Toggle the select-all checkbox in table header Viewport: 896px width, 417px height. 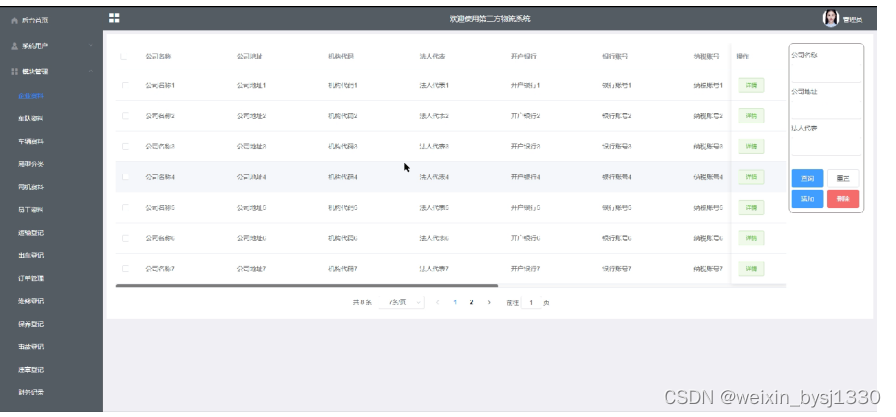(123, 57)
